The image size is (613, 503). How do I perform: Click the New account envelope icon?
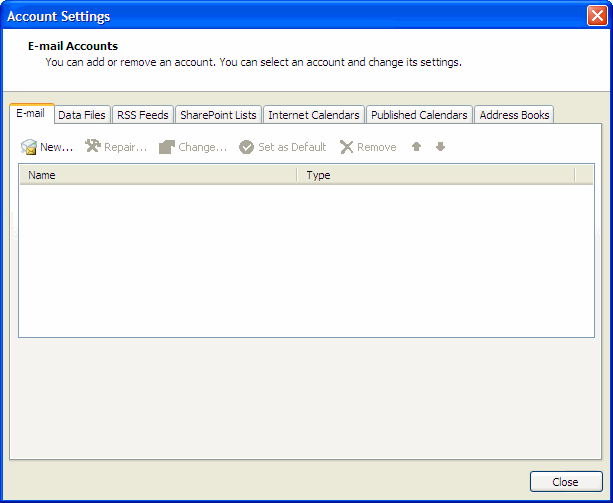coord(29,147)
